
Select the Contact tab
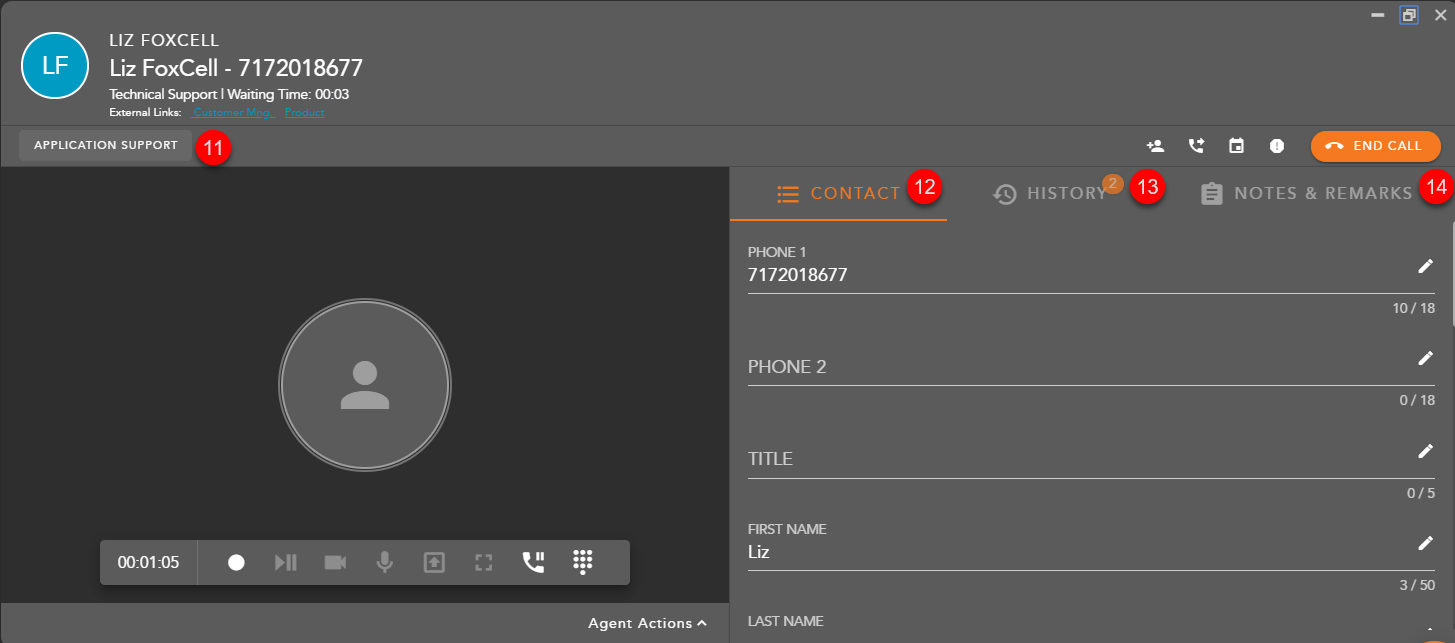tap(839, 193)
